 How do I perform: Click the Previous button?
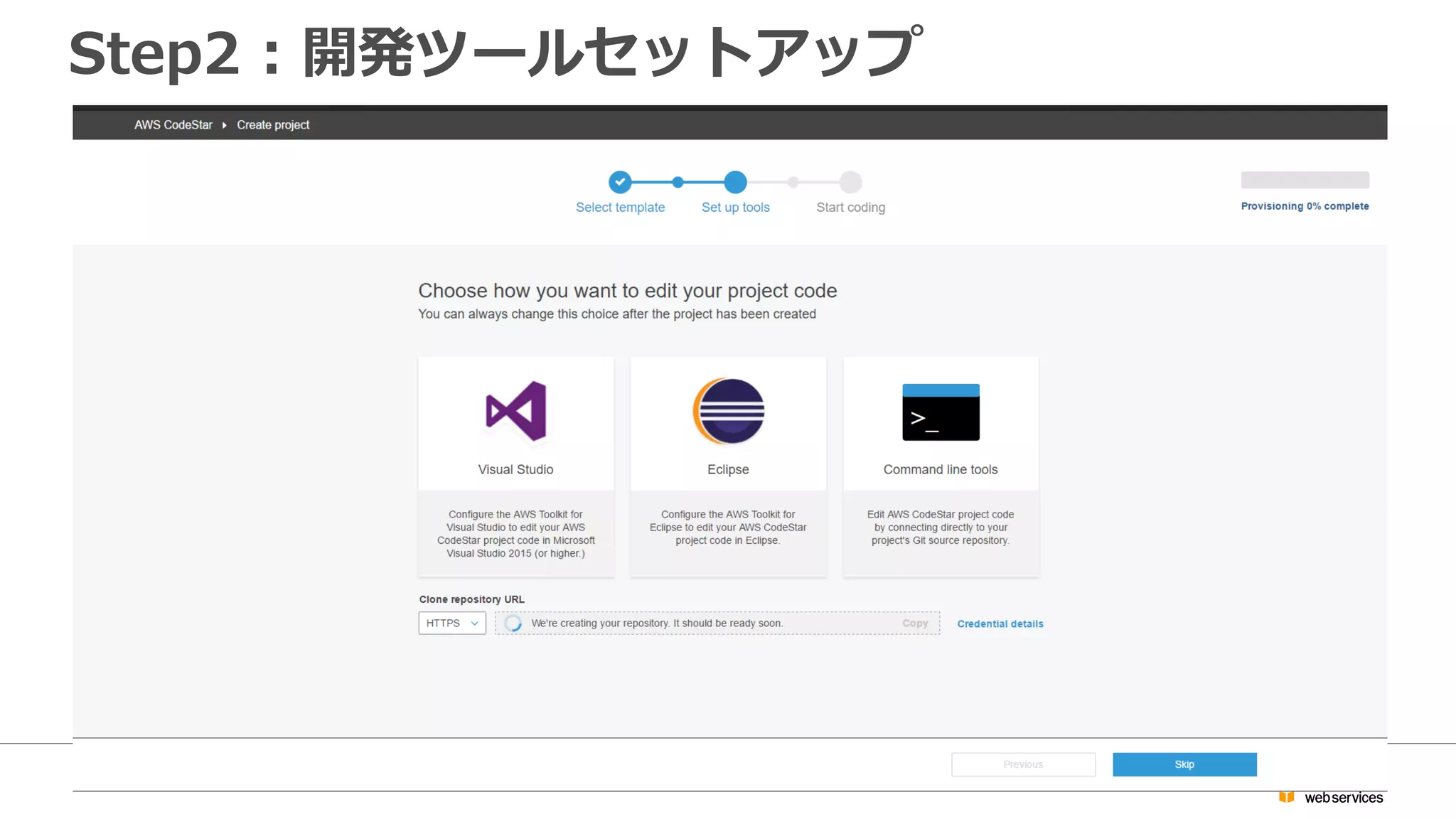[1023, 764]
